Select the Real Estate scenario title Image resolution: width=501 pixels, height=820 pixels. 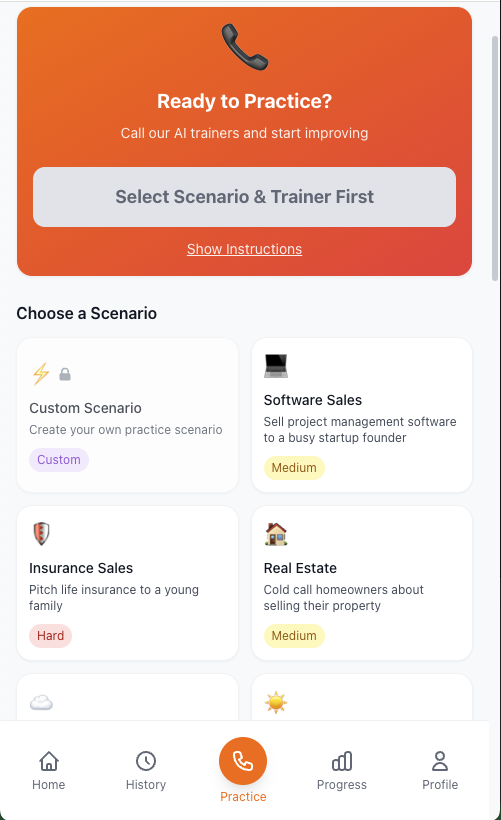click(300, 568)
